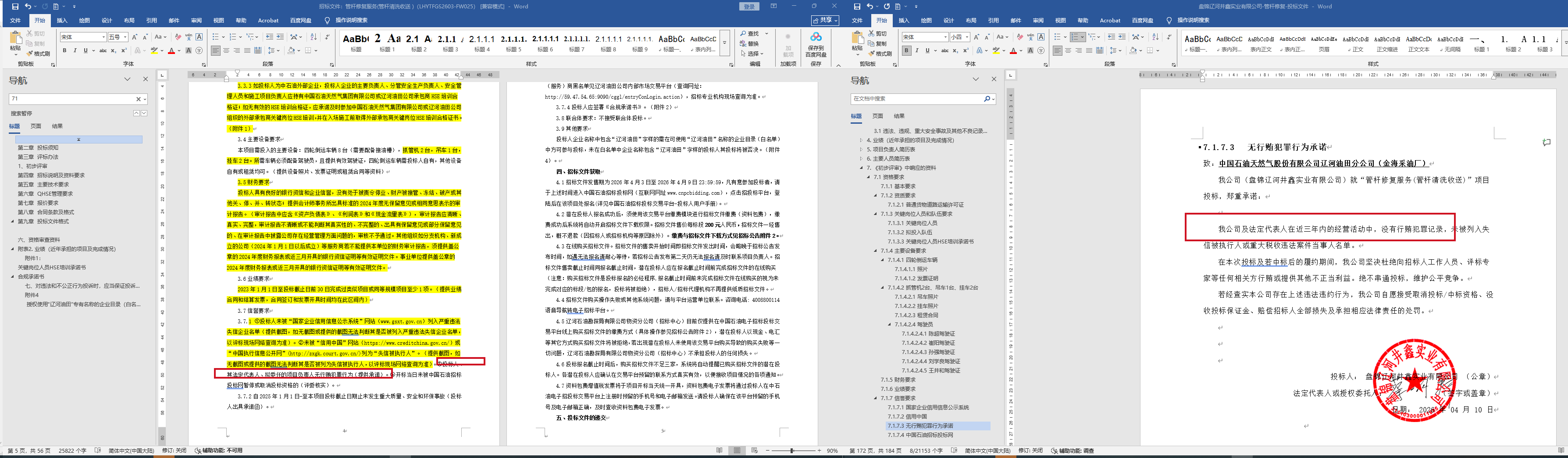
Task: Click increase indent in the left window
Action: click(280, 37)
